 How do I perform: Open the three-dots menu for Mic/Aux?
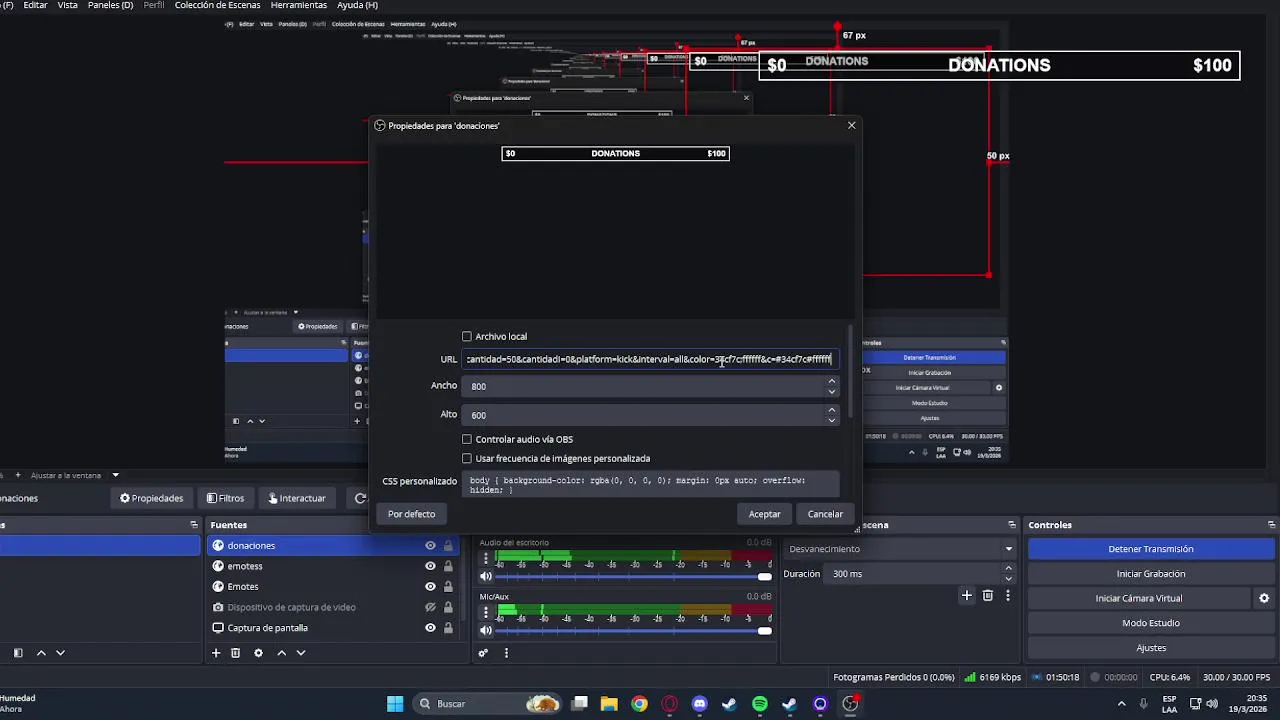point(486,612)
